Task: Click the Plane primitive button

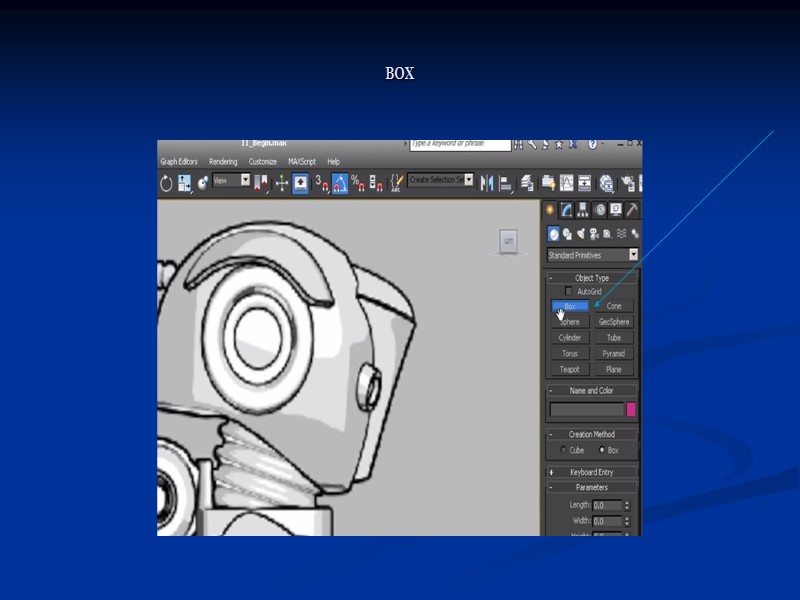Action: pyautogui.click(x=614, y=369)
